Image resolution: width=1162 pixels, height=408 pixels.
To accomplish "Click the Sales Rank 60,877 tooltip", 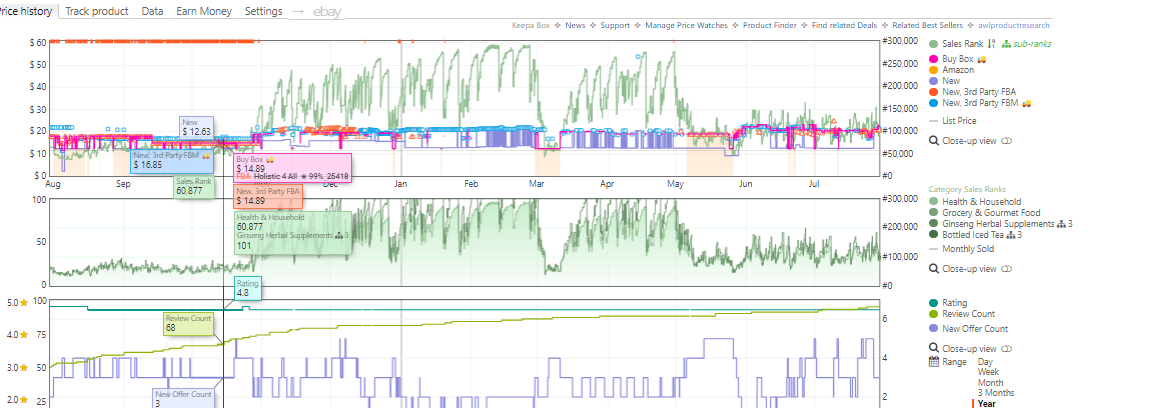I will (x=193, y=186).
